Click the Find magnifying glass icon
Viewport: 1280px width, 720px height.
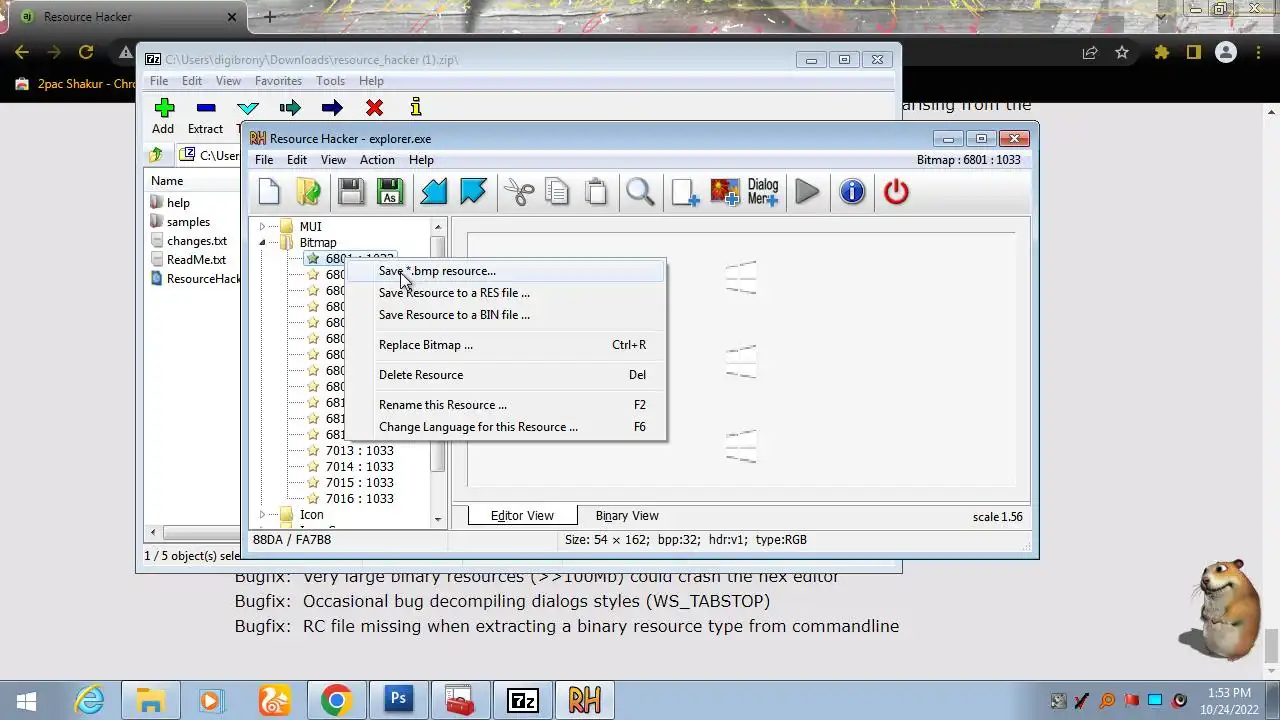click(x=640, y=191)
